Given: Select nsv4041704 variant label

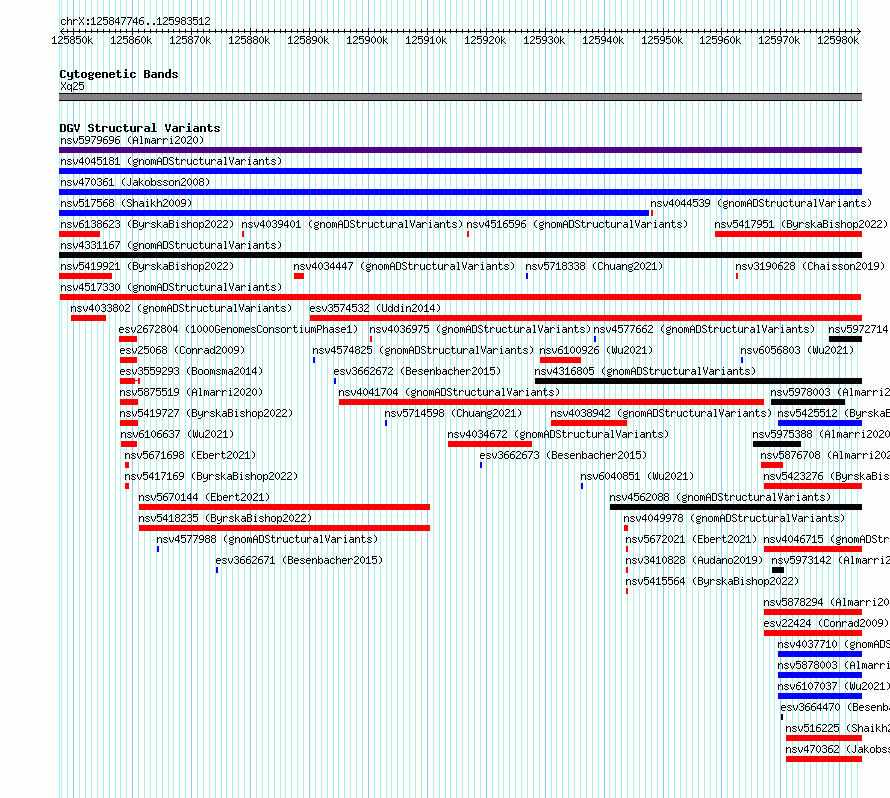Looking at the screenshot, I should [x=449, y=392].
